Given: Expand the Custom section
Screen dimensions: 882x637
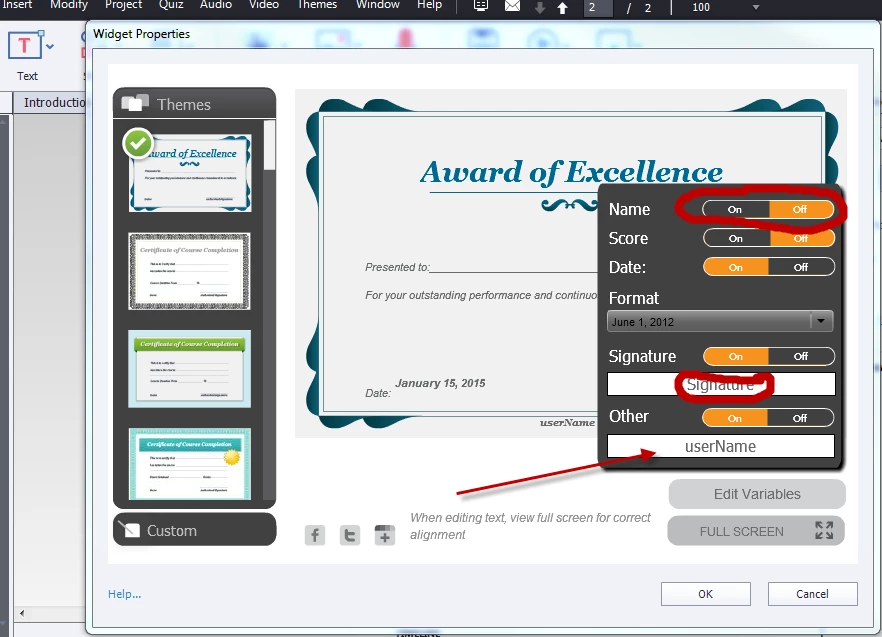Looking at the screenshot, I should 195,530.
